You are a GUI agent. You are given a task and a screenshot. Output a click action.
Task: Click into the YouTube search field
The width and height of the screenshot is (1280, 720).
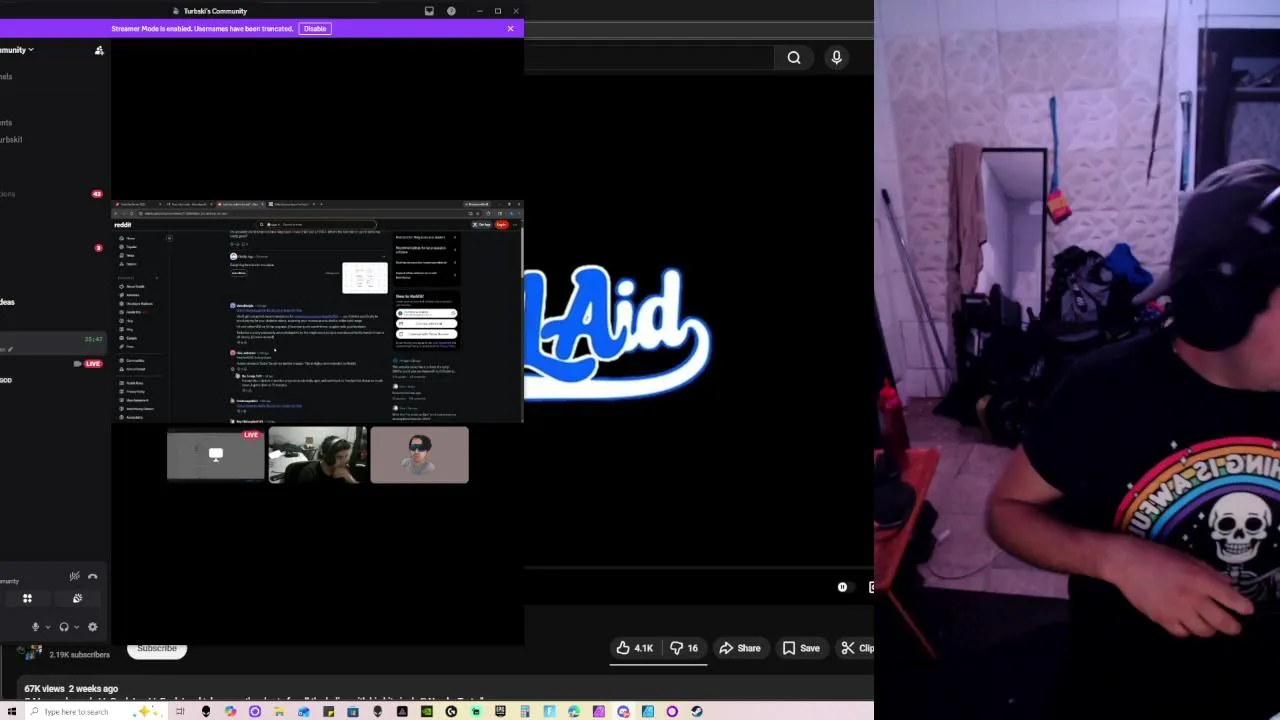click(x=650, y=58)
